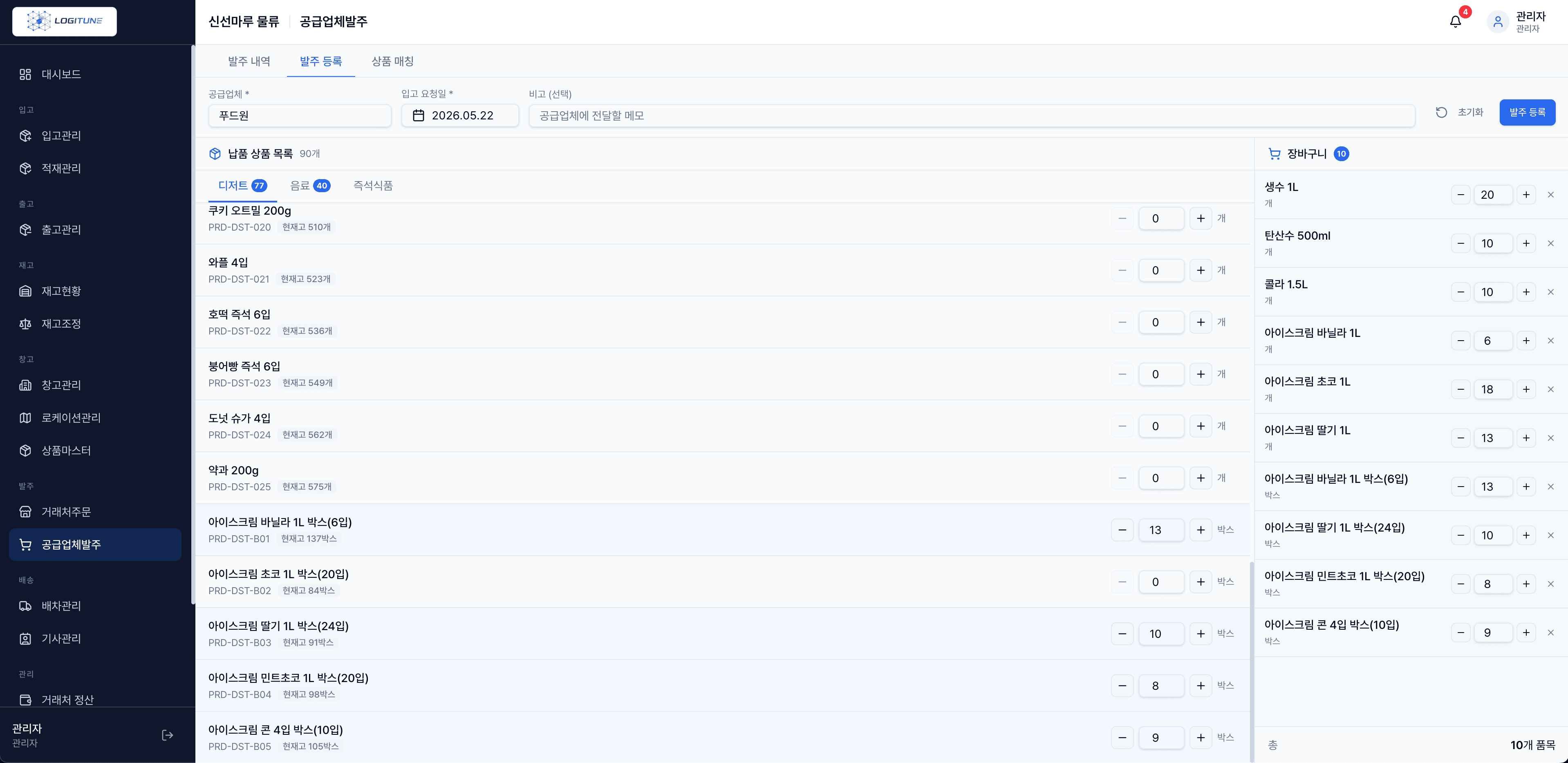Decrease 아이스크림 딸기 1L 박스(24입) cart quantity
Viewport: 1568px width, 763px height.
tap(1460, 535)
